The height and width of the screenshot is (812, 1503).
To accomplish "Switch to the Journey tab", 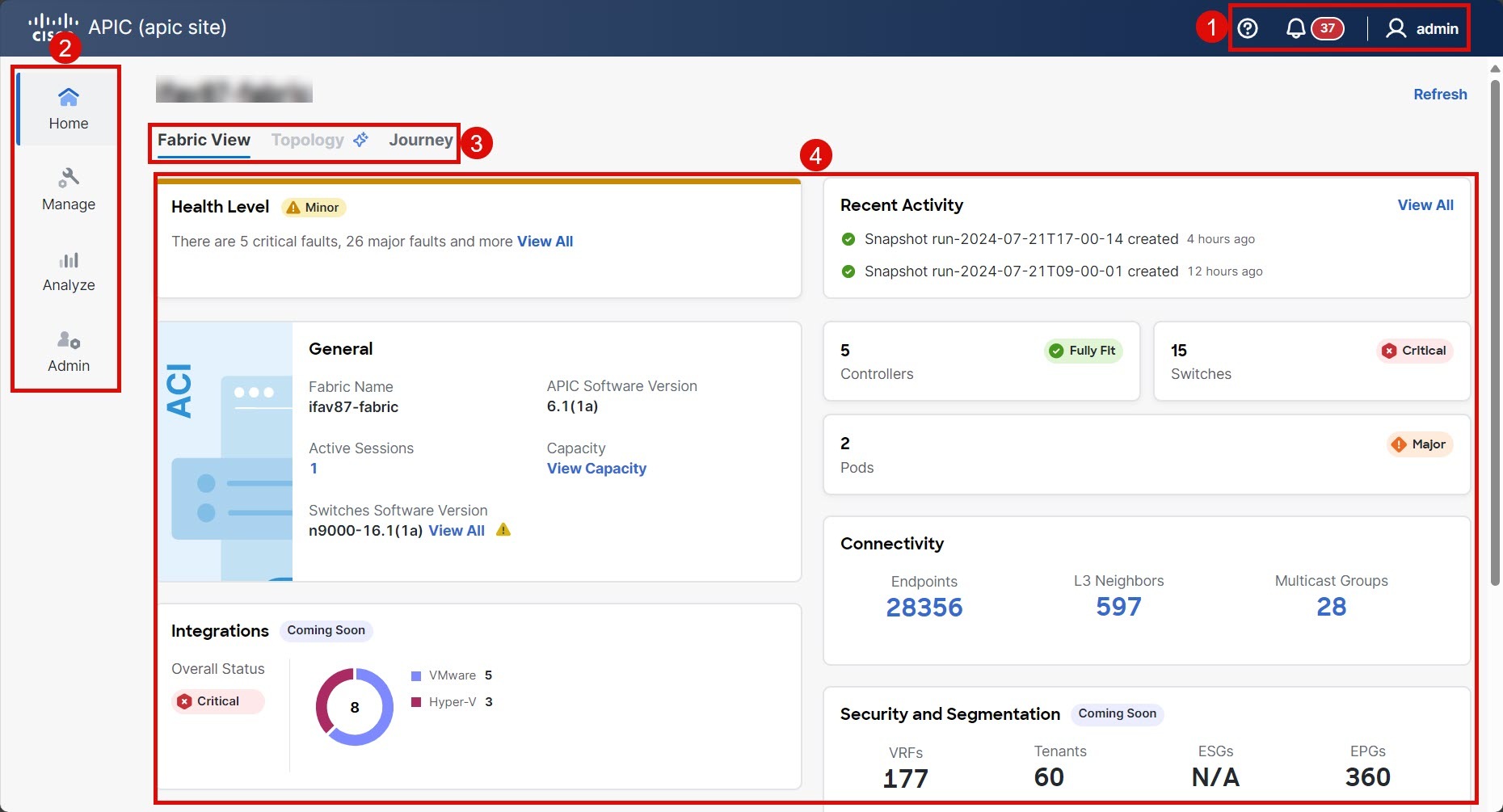I will (421, 140).
